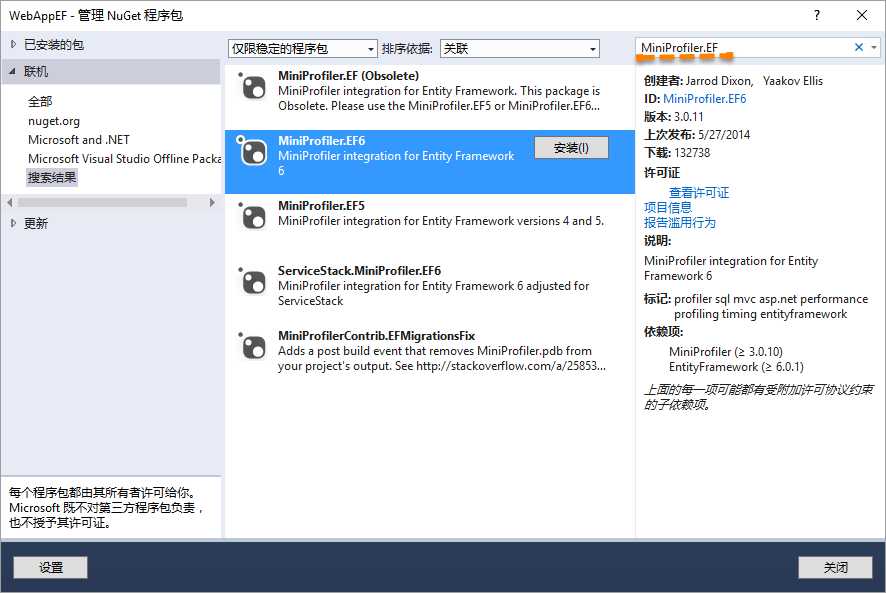This screenshot has width=886, height=593.
Task: Open the search box history dropdown arrow
Action: 874,47
